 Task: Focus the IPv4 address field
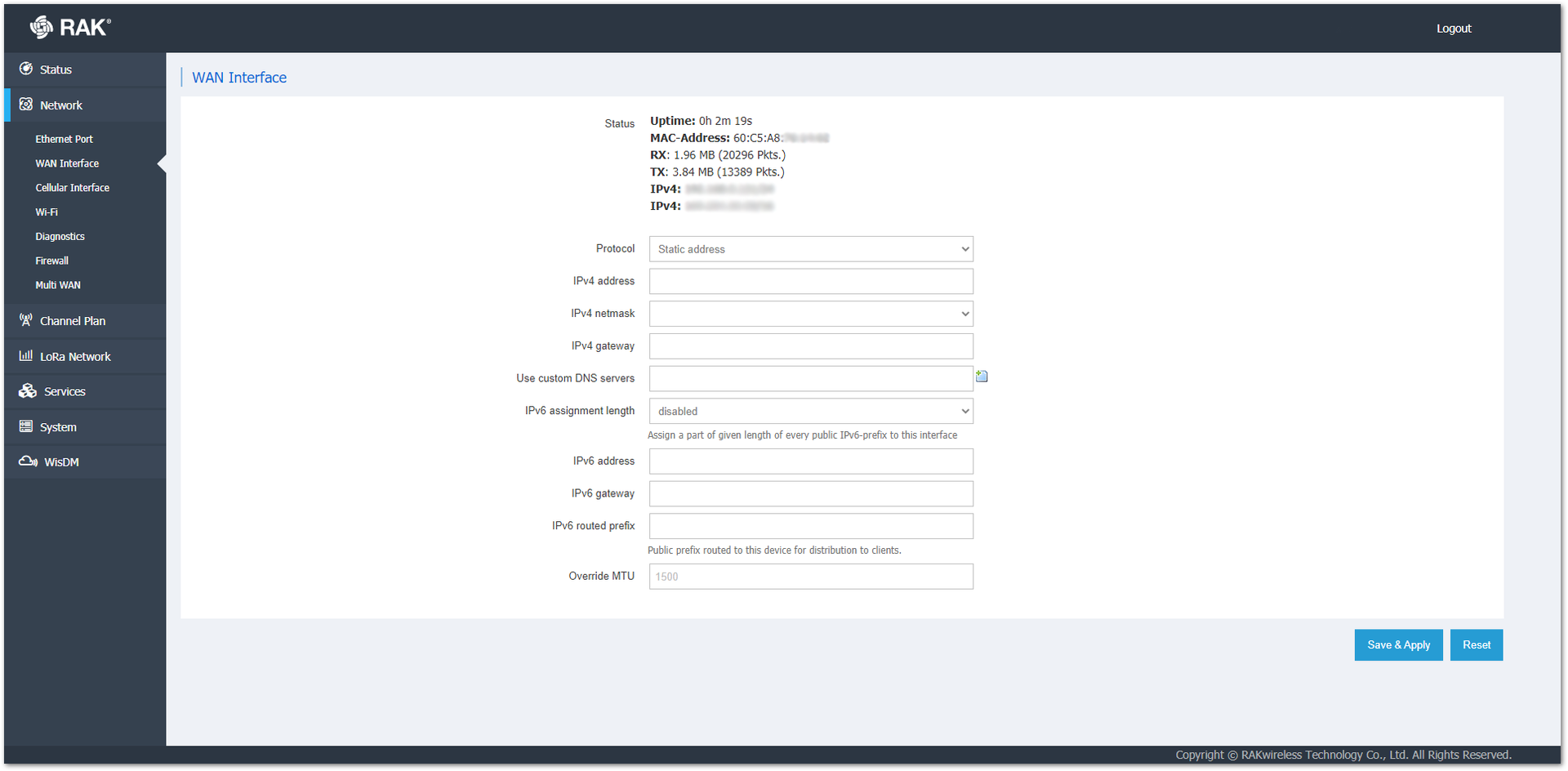tap(811, 281)
